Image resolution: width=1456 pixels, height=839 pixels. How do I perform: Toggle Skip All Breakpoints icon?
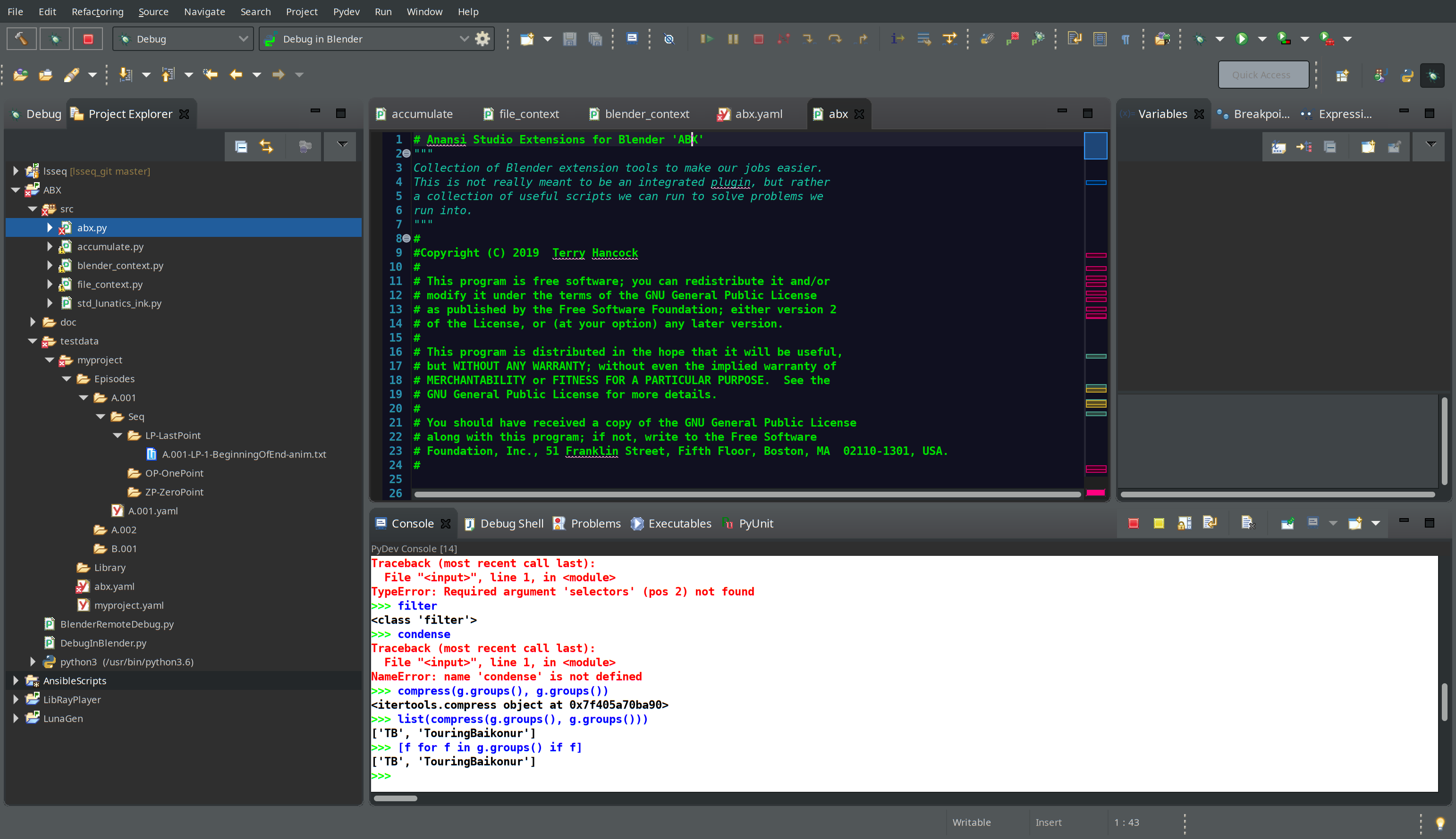[x=669, y=39]
